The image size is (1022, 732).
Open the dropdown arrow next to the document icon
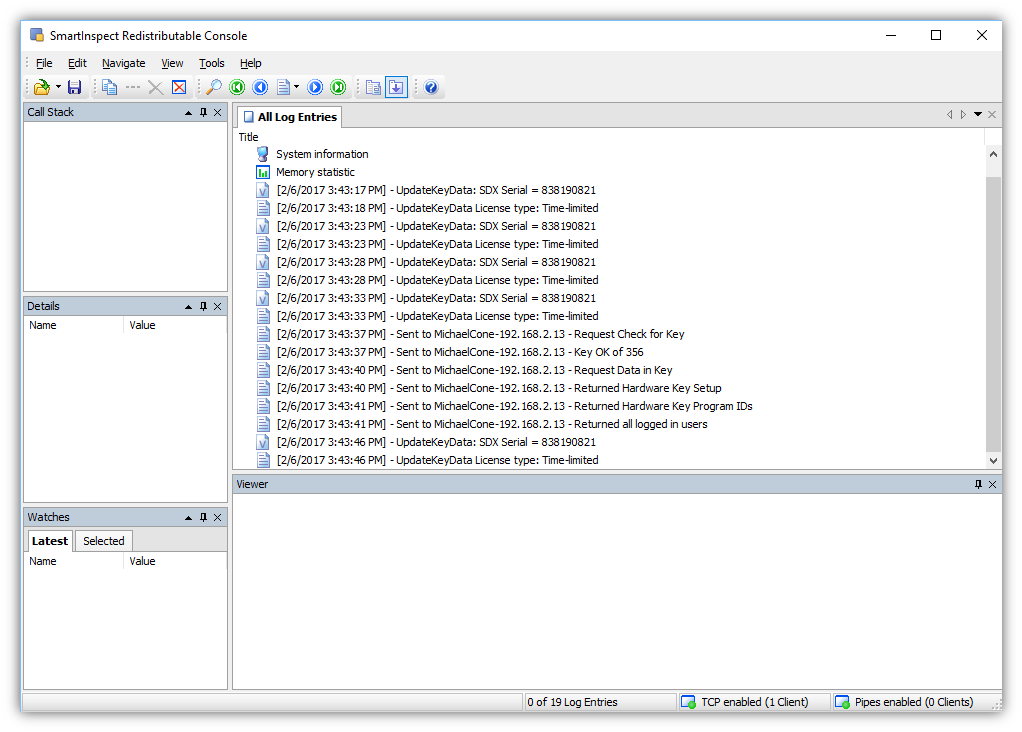point(297,88)
